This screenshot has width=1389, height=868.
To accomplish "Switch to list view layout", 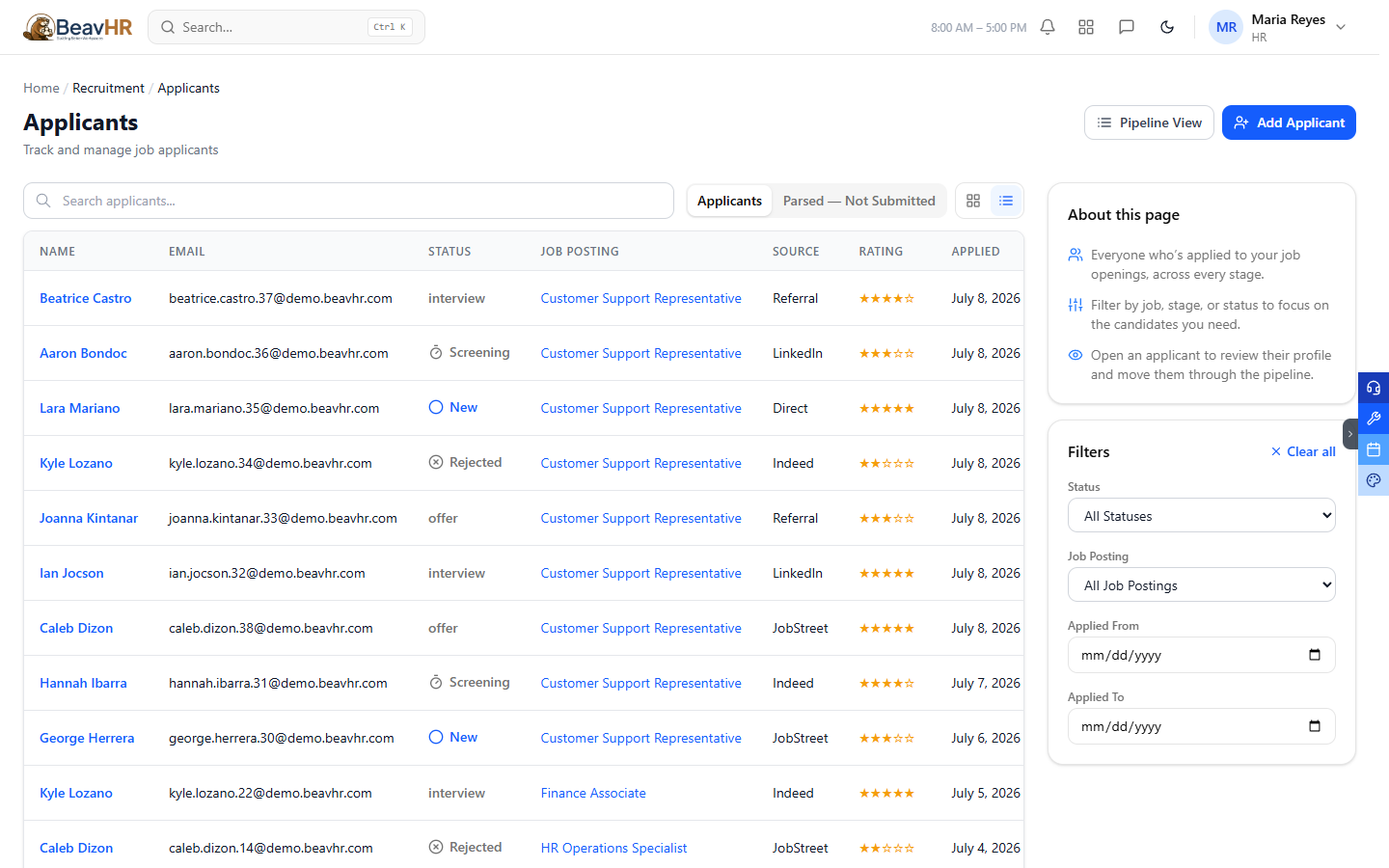I will 1006,201.
